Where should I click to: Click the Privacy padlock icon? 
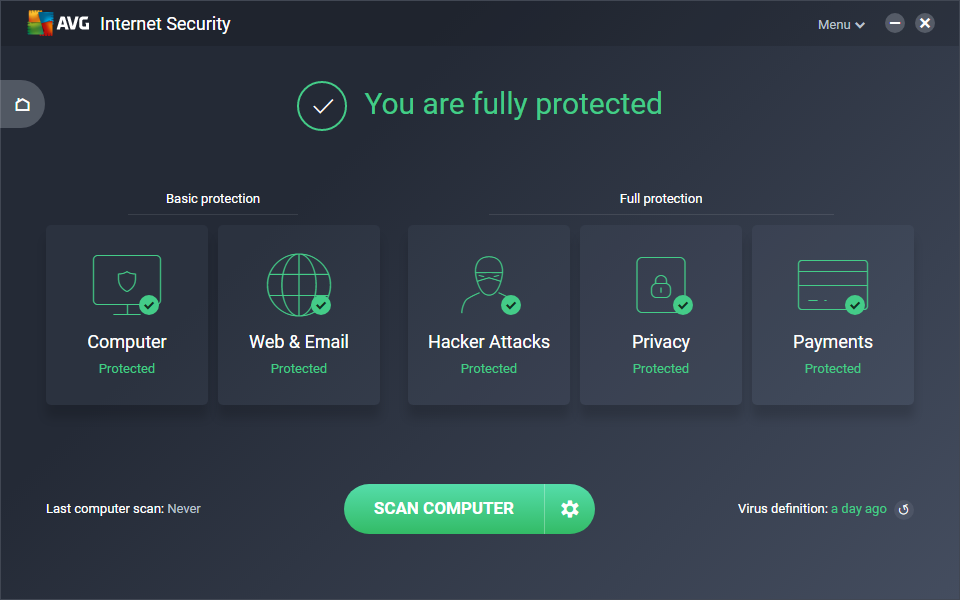[660, 284]
